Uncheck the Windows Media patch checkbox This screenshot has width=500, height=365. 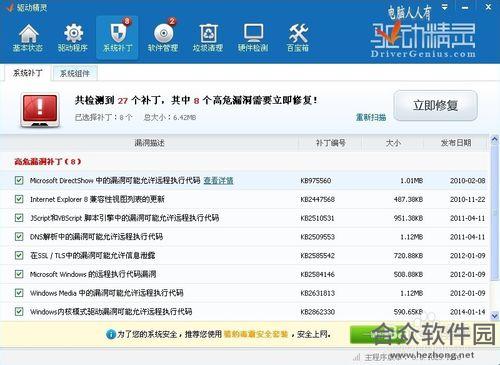[19, 293]
